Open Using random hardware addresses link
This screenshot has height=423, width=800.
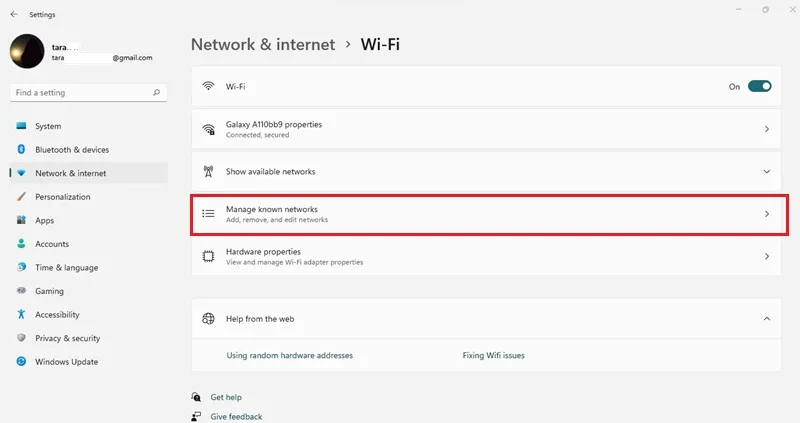(289, 355)
